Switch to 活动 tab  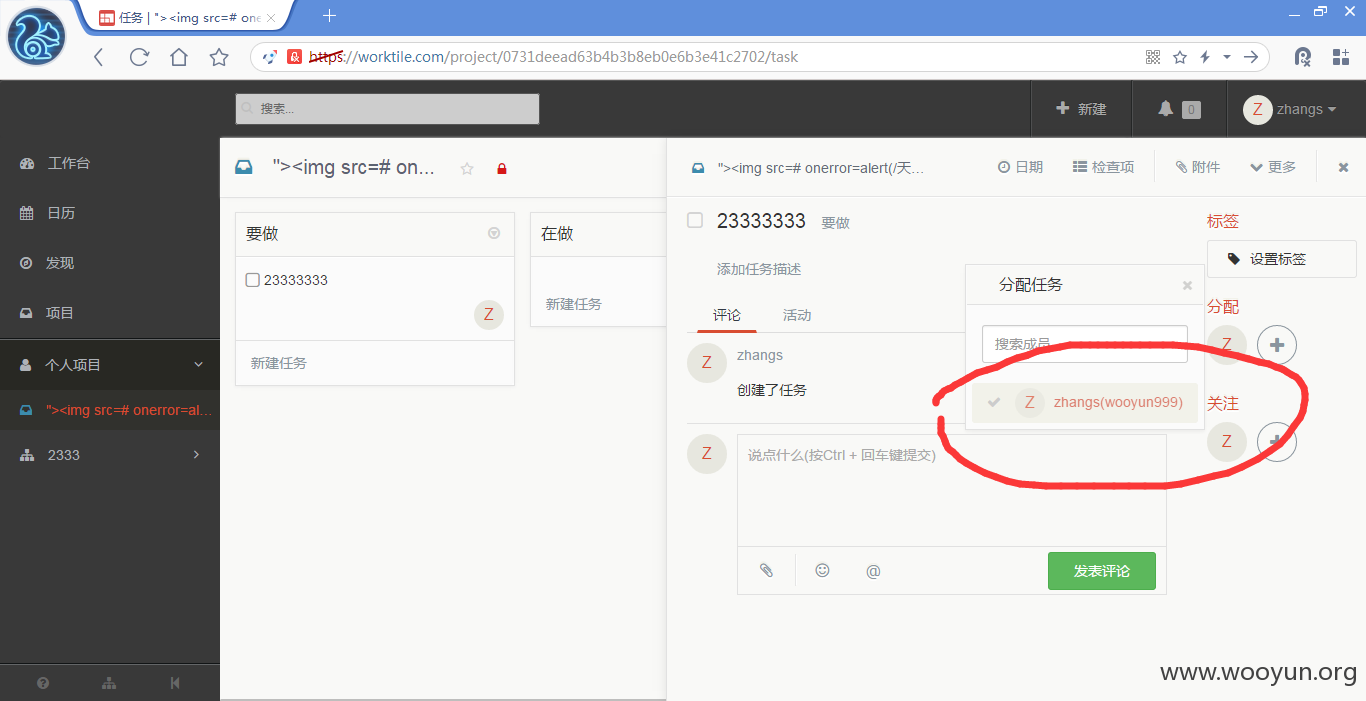[797, 315]
